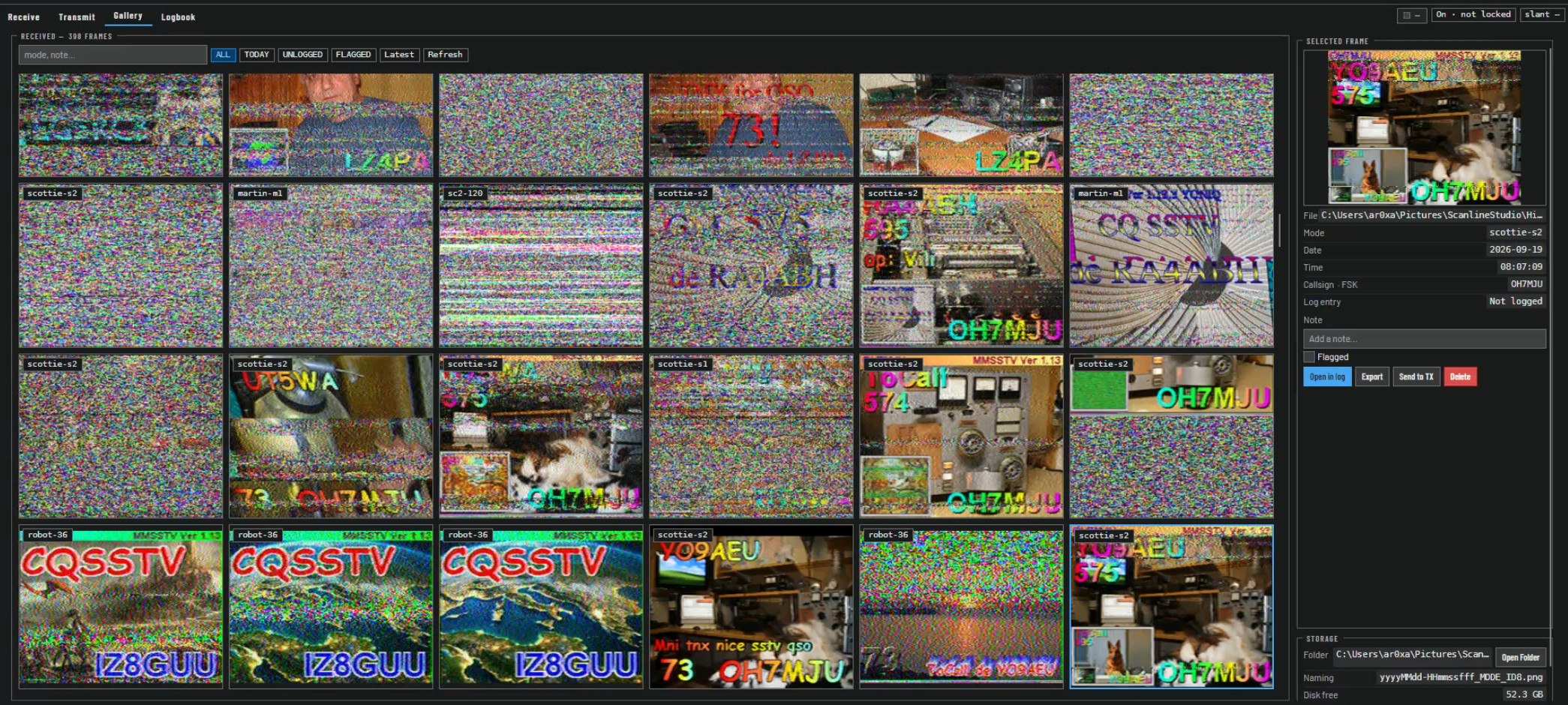Enable the ALL frames filter
1568x705 pixels.
[223, 55]
